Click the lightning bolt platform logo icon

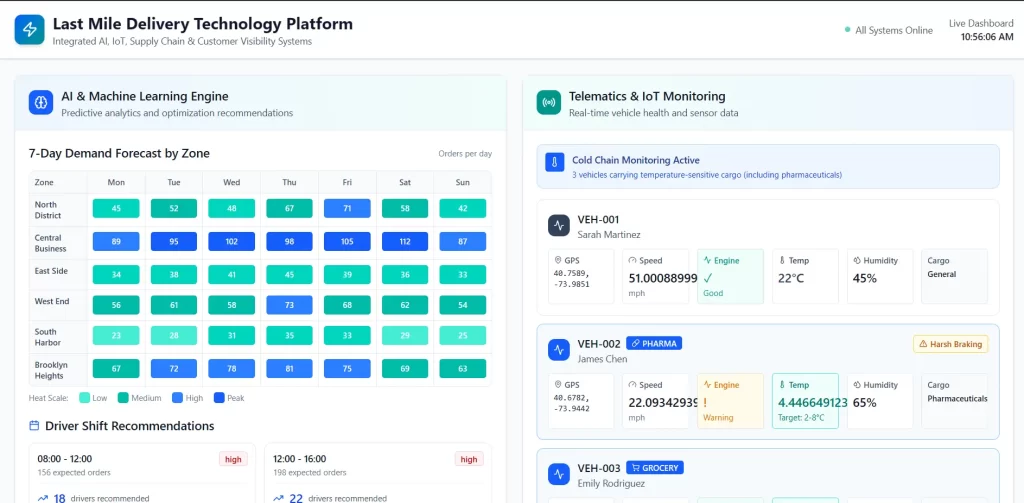pyautogui.click(x=30, y=30)
